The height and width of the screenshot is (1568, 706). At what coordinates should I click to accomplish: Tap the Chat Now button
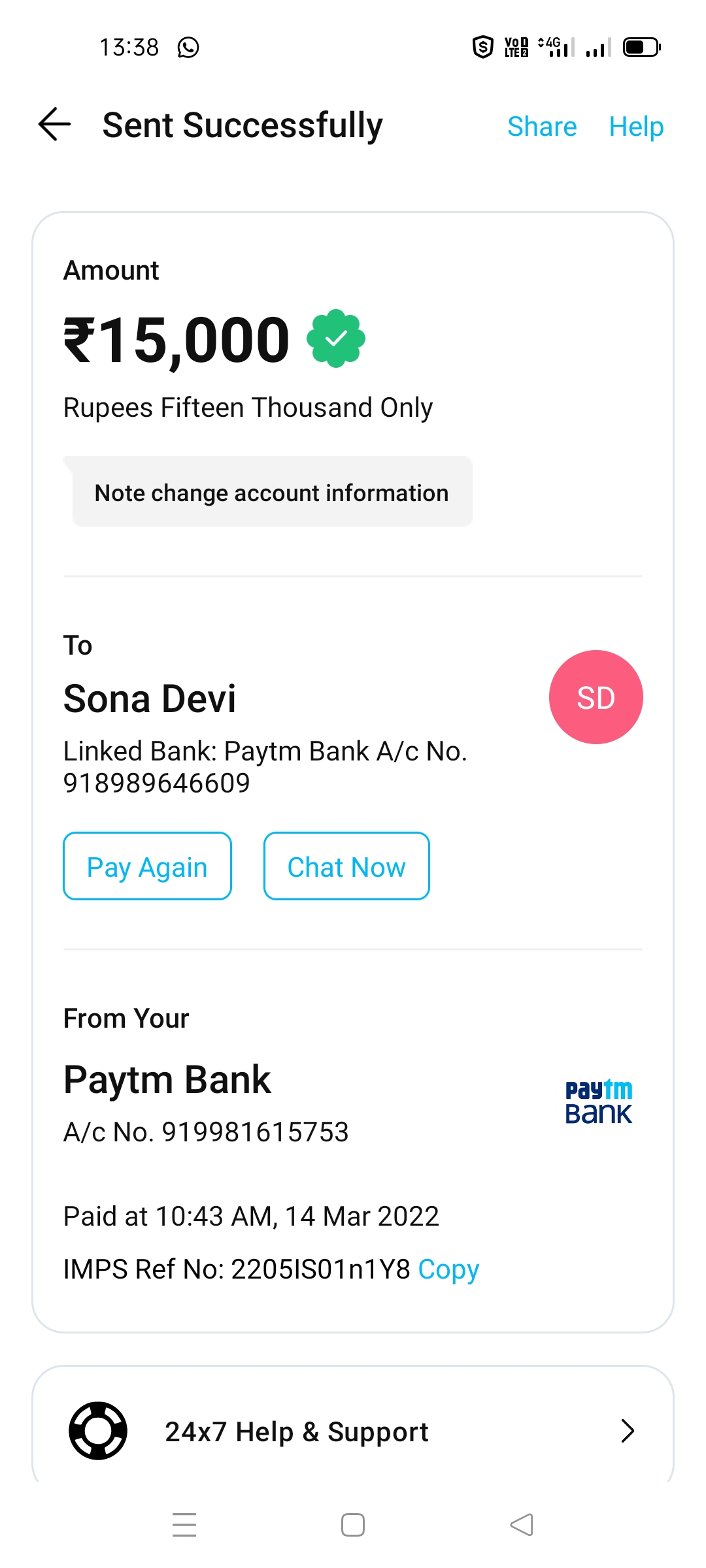point(346,866)
